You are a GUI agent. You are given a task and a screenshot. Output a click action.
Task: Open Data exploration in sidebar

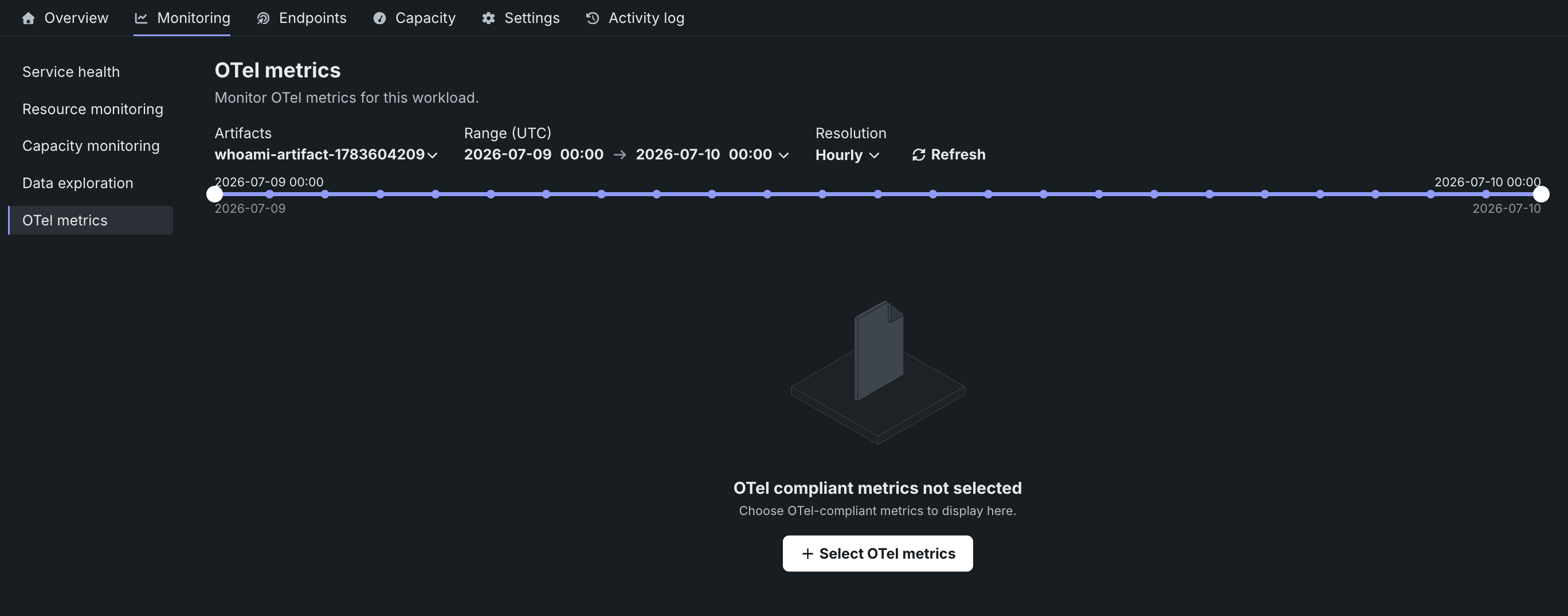click(77, 183)
